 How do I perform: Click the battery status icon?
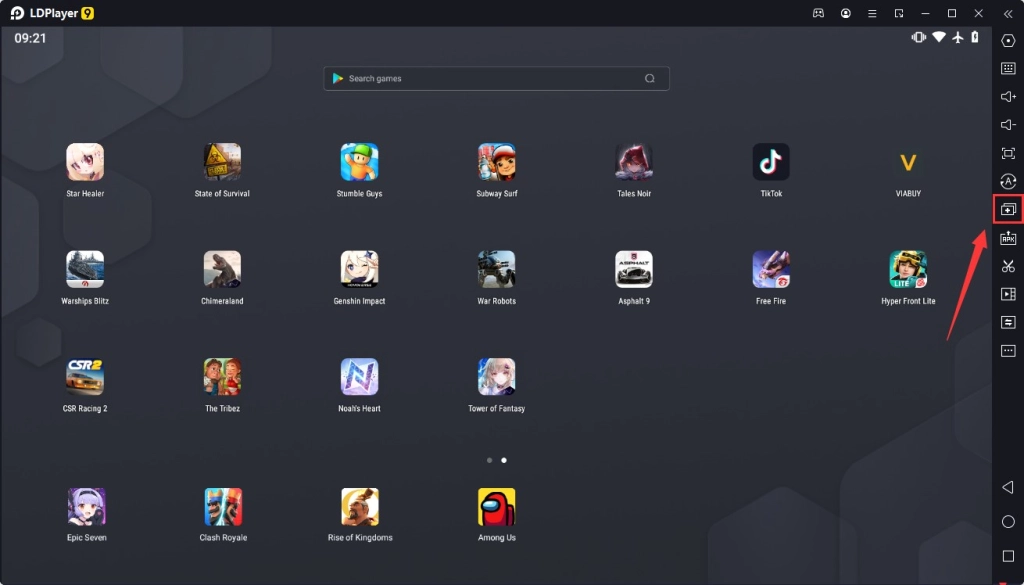point(975,37)
